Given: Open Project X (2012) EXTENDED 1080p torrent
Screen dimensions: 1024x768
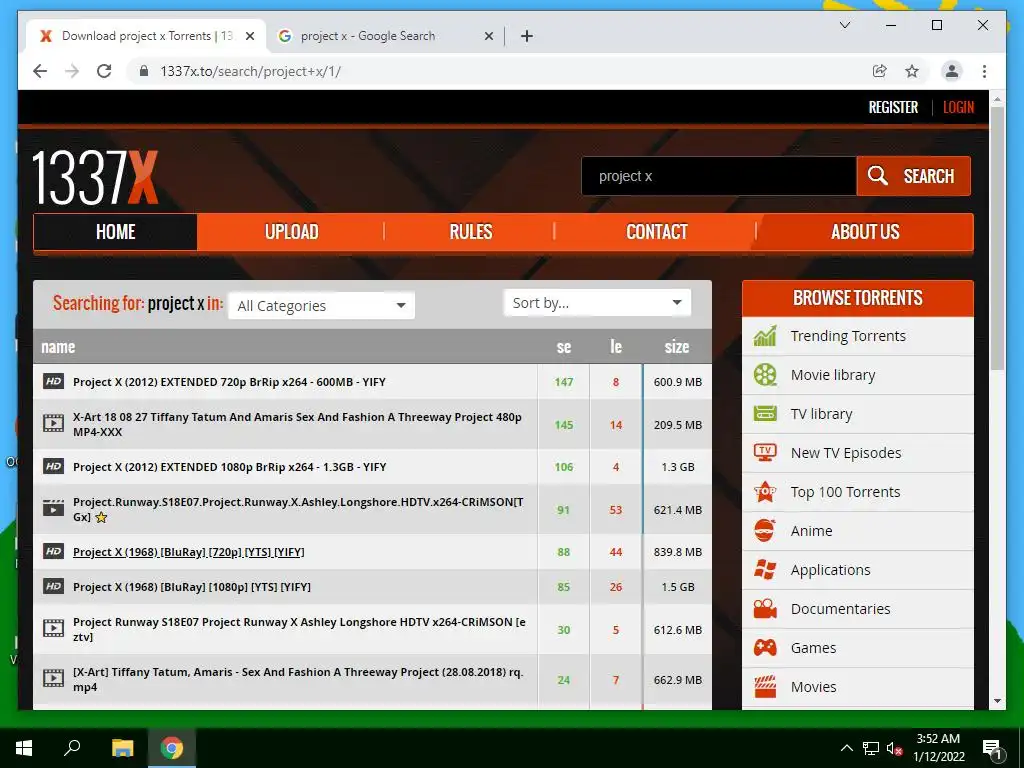Looking at the screenshot, I should coord(230,467).
